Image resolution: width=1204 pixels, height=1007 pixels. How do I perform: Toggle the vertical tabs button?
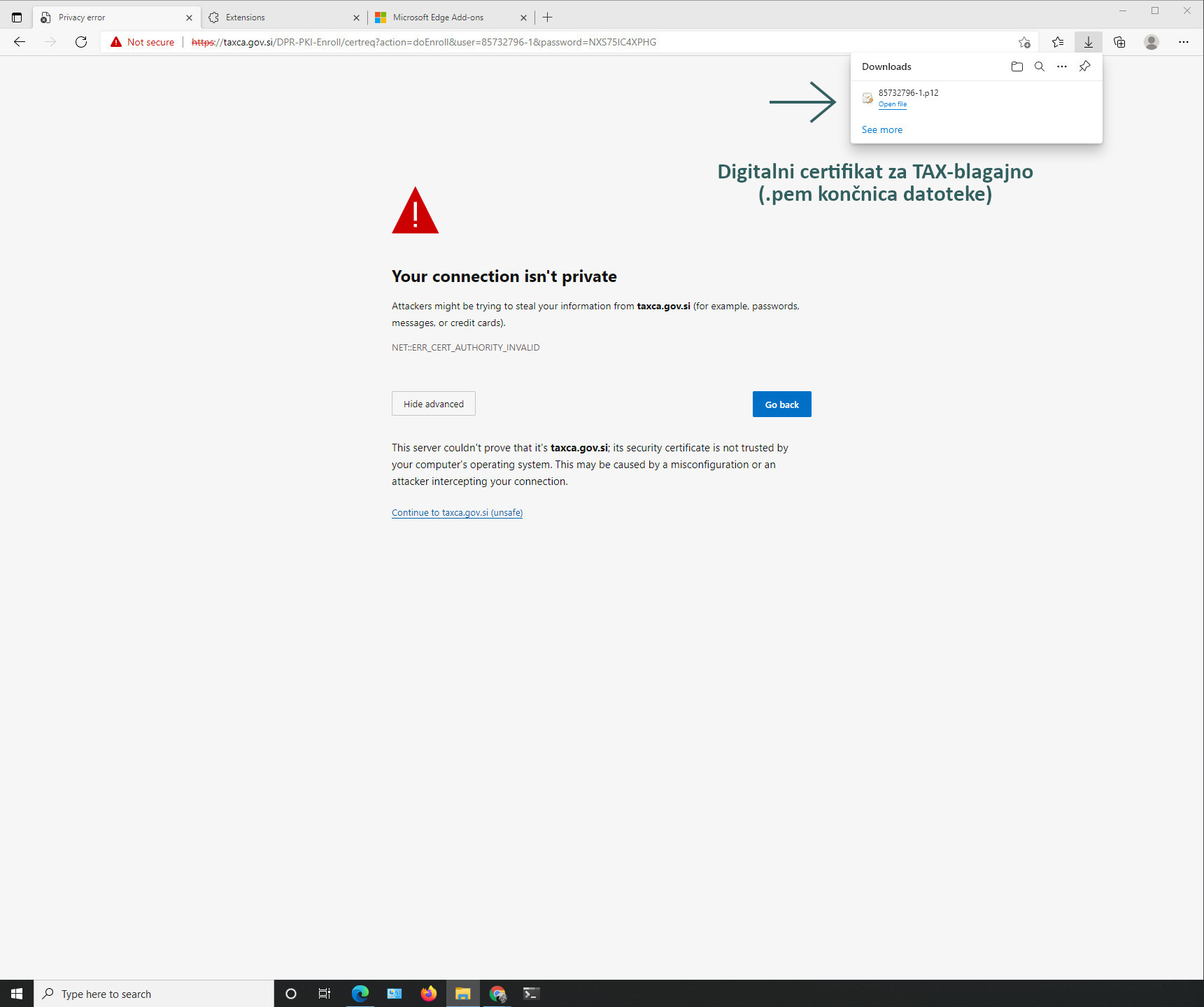tap(17, 17)
